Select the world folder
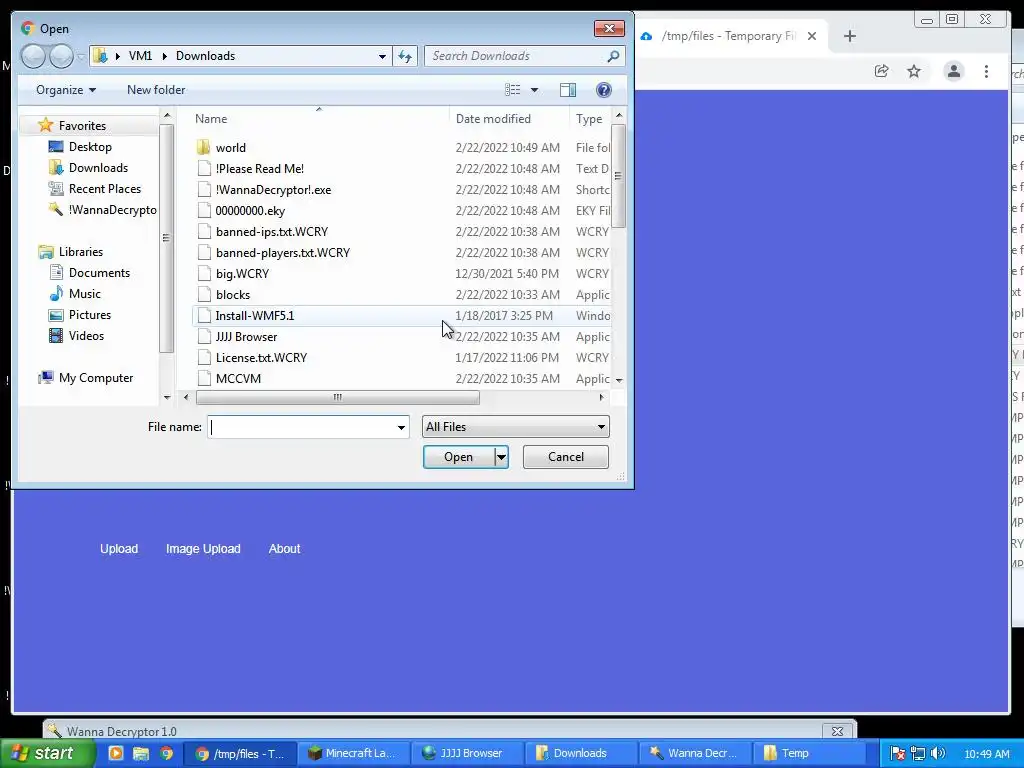Viewport: 1024px width, 768px height. click(x=231, y=148)
